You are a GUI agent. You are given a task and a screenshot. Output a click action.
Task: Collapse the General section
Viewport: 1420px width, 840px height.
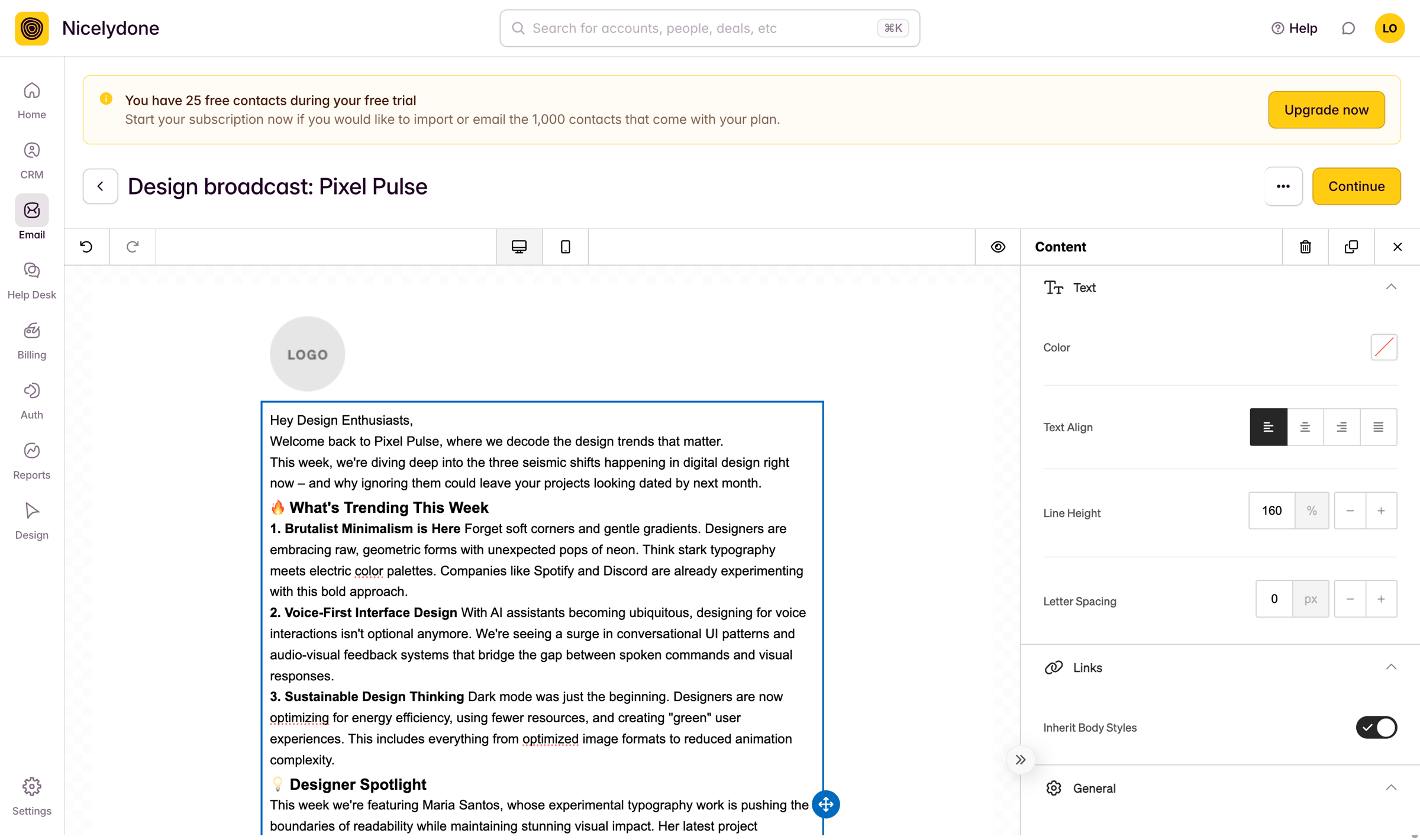[1391, 788]
